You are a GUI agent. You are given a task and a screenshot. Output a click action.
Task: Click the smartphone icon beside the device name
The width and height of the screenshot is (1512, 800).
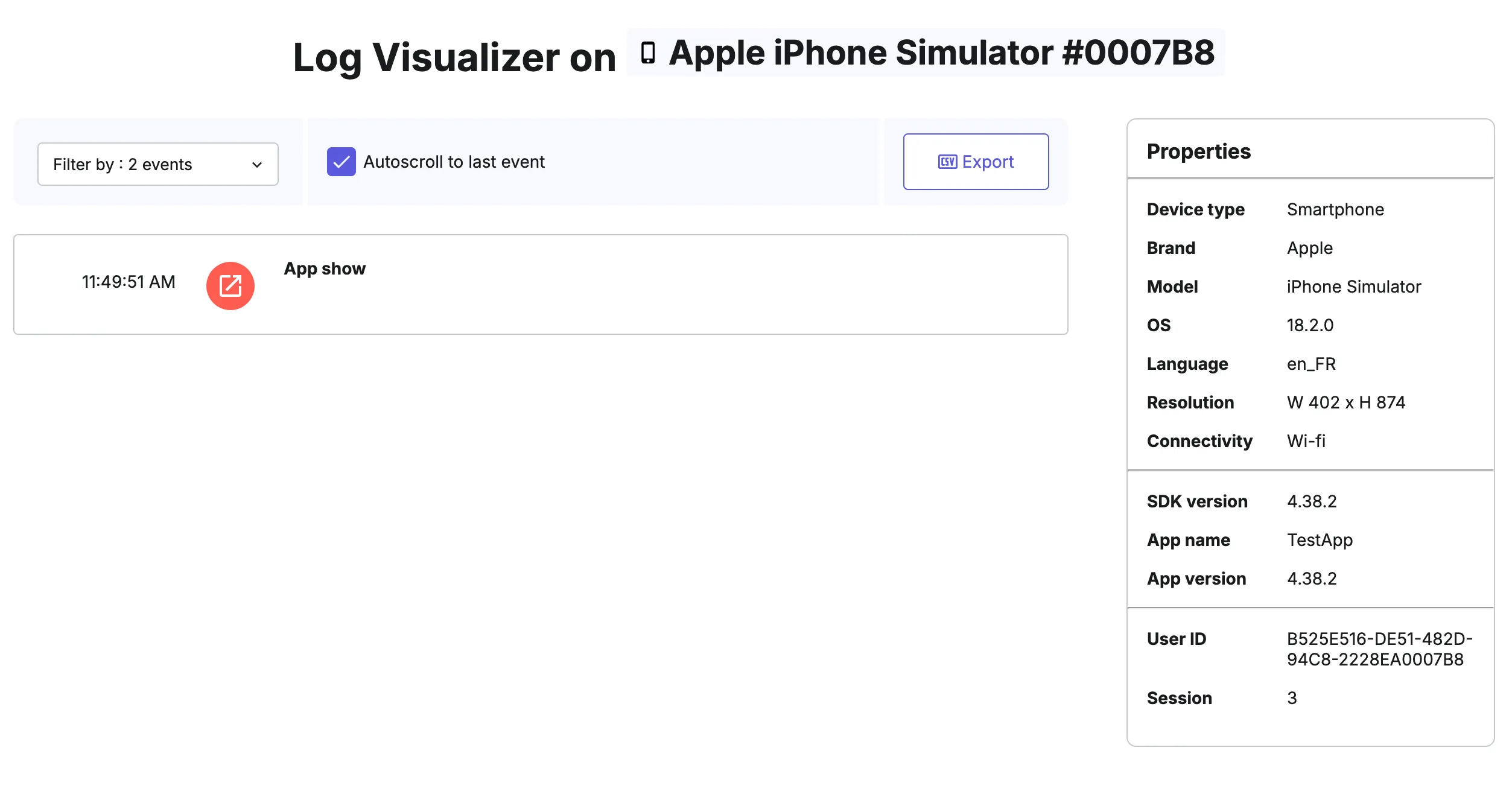click(647, 53)
